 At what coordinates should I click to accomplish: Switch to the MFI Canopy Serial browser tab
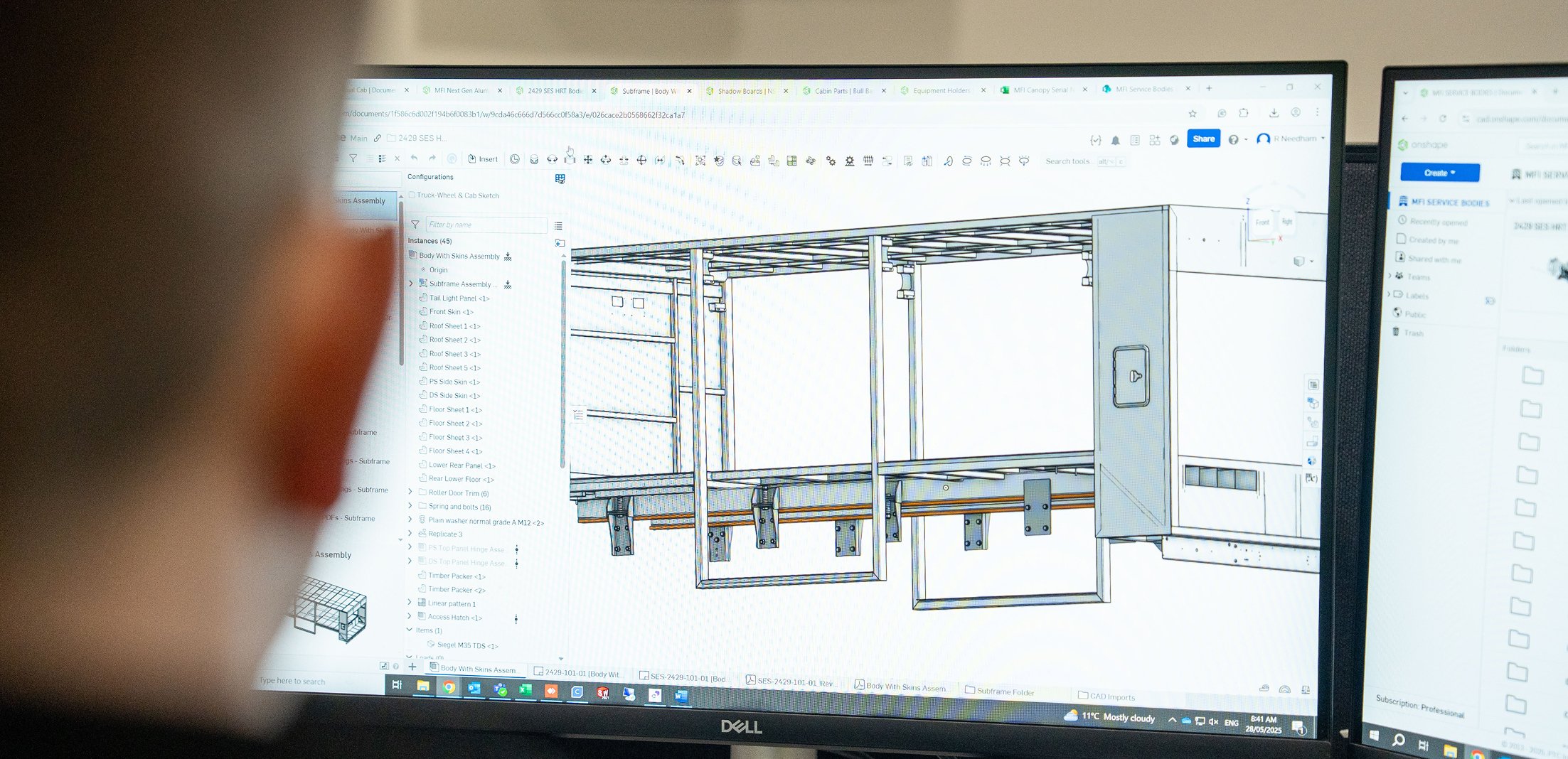[1044, 90]
